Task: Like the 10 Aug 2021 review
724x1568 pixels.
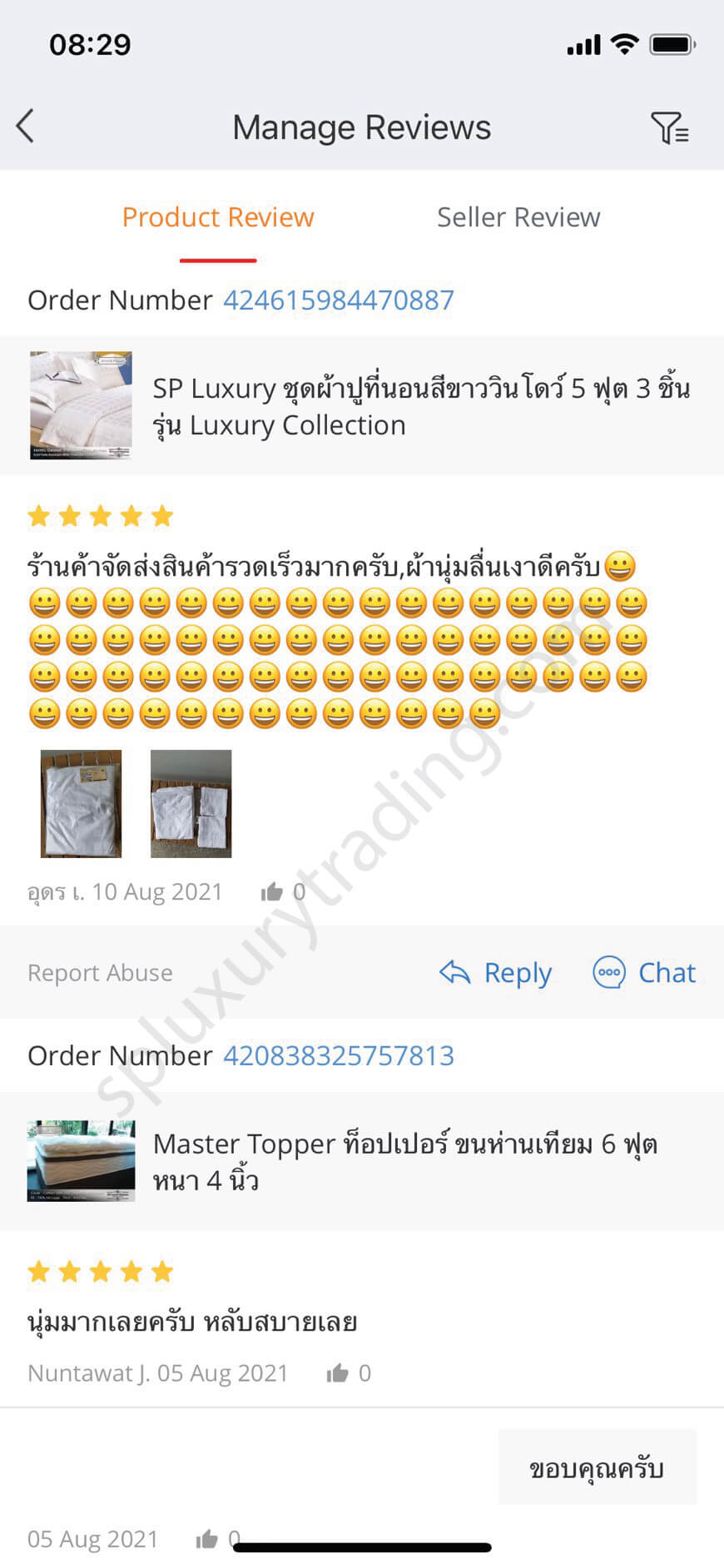Action: tap(271, 892)
